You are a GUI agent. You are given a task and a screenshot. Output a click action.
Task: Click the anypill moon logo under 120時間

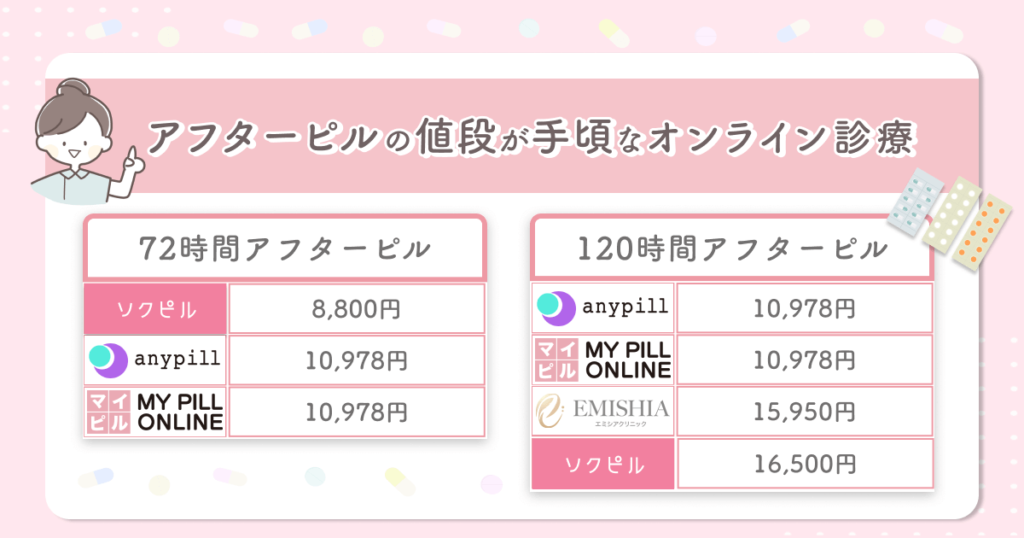point(556,308)
